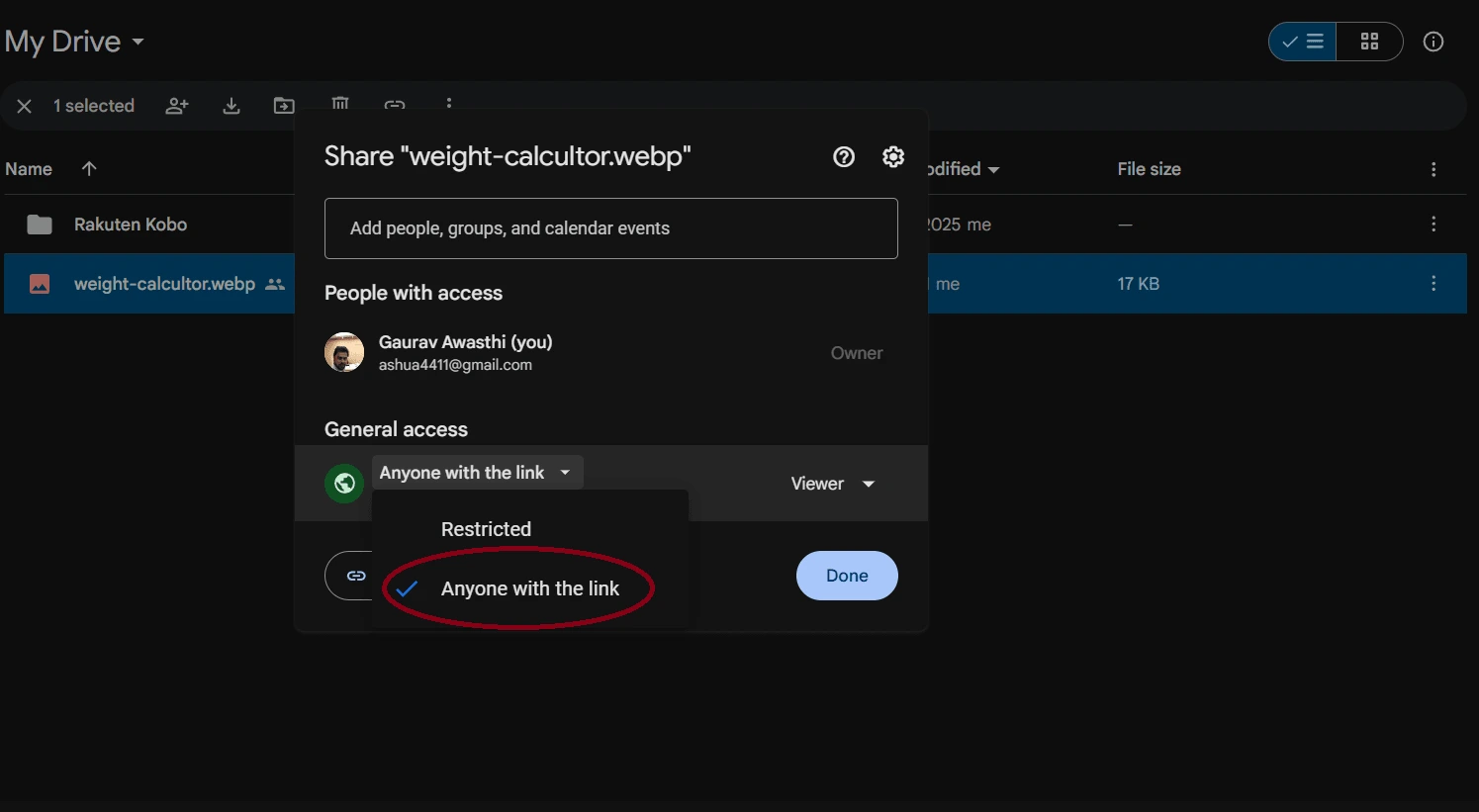Screen dimensions: 1479x812
Task: Click the Done button
Action: coord(847,575)
